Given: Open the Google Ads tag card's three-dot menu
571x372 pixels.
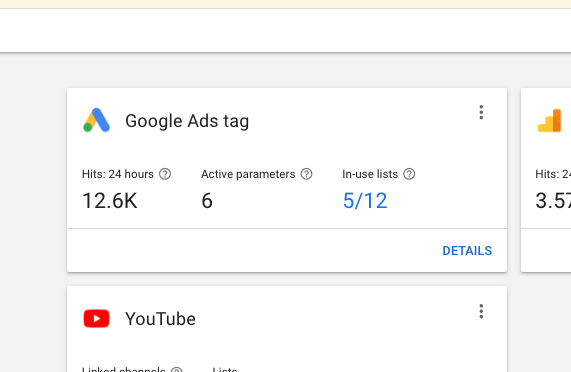Looking at the screenshot, I should click(x=481, y=112).
